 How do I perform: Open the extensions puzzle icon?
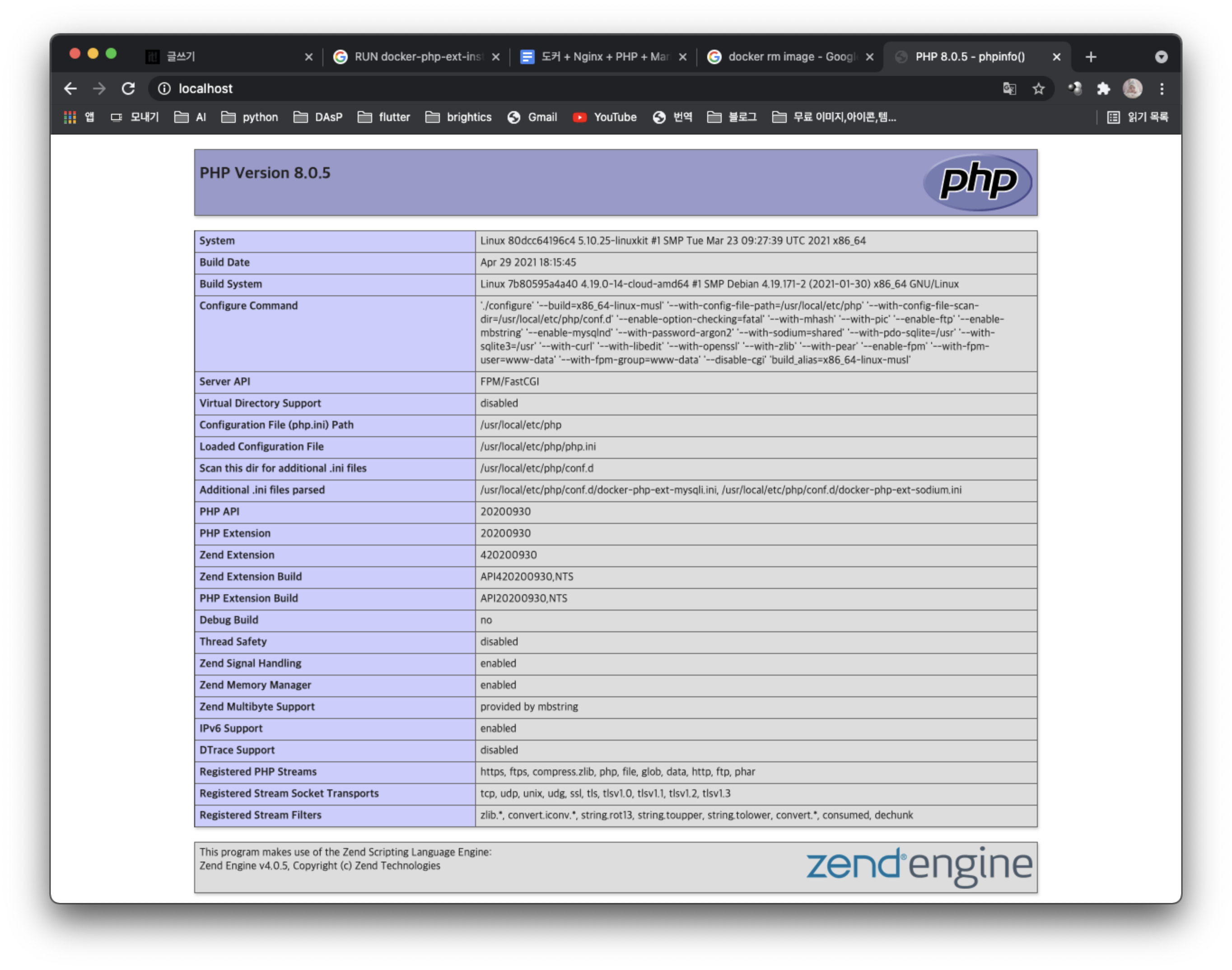(1103, 89)
